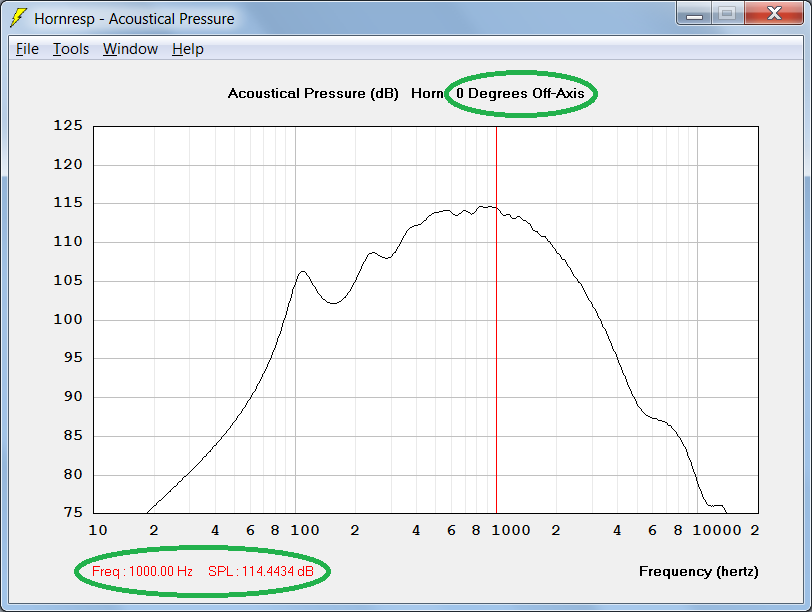Click the 75 value on the dB axis
The image size is (812, 612).
(73, 513)
